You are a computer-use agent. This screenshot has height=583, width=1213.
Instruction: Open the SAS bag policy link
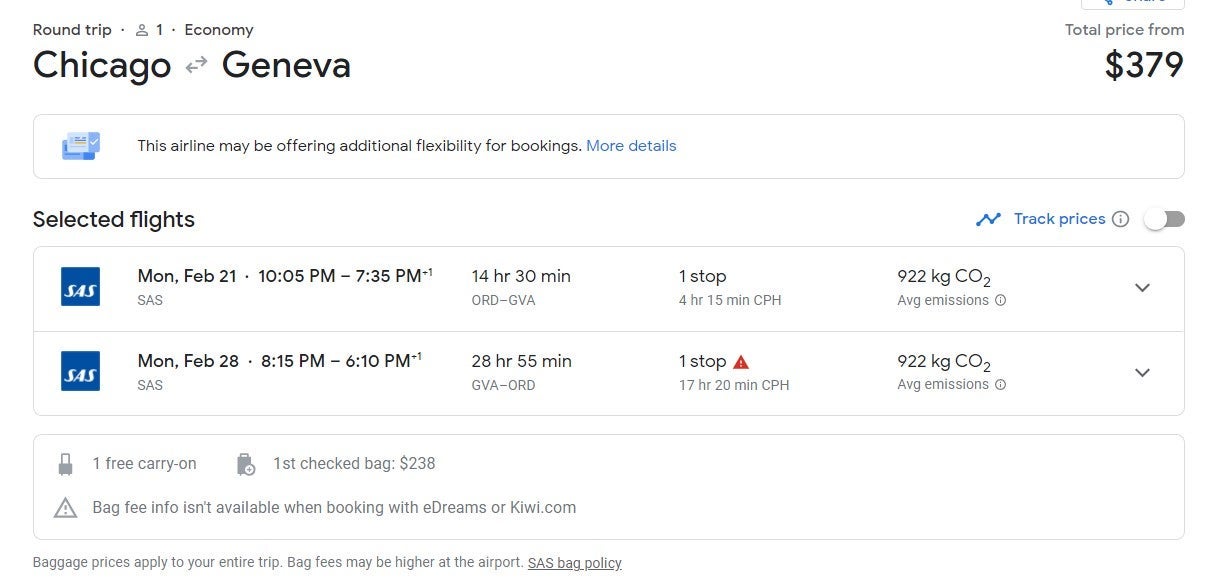(574, 563)
